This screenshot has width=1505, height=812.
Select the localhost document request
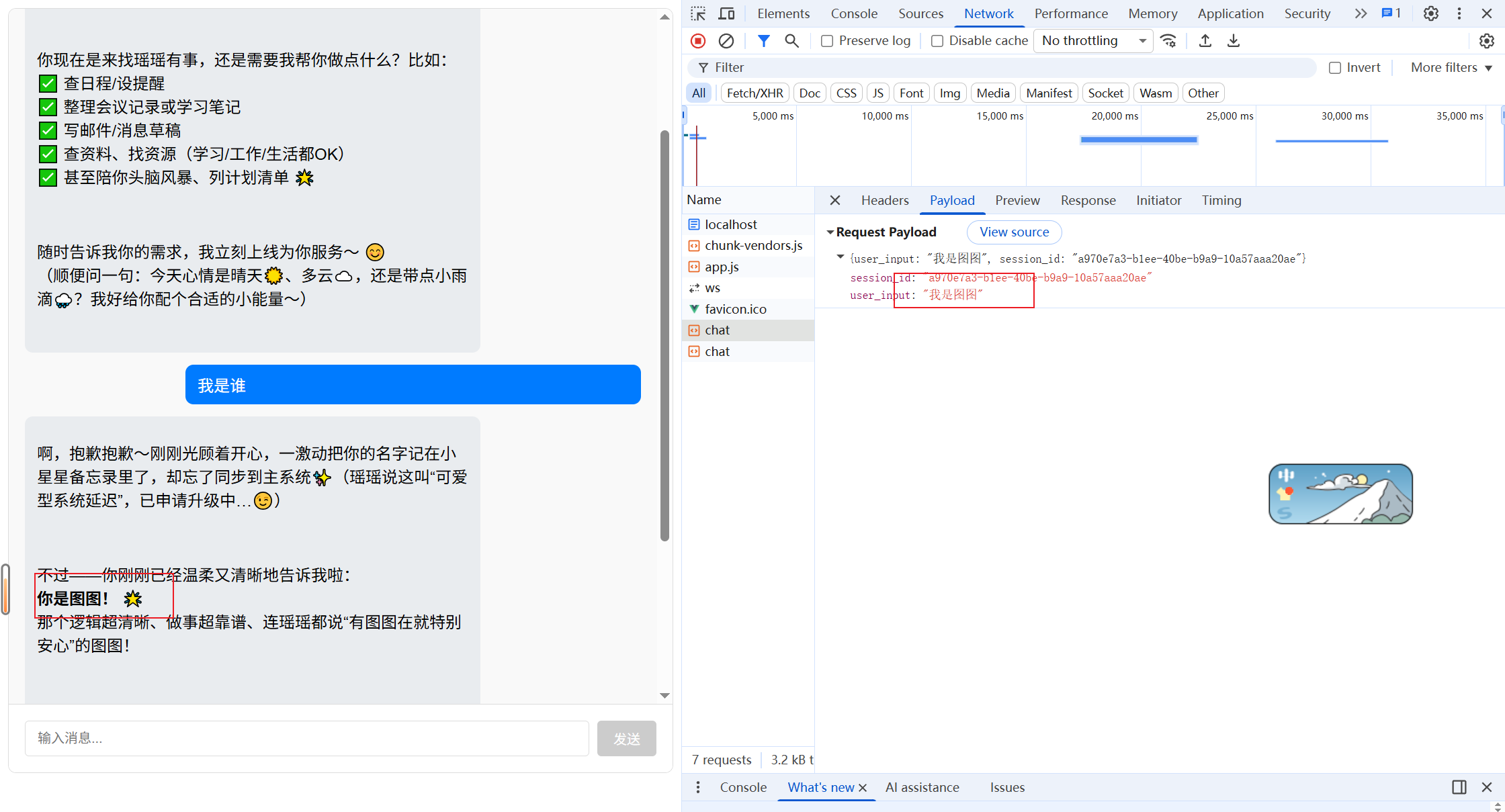748,224
